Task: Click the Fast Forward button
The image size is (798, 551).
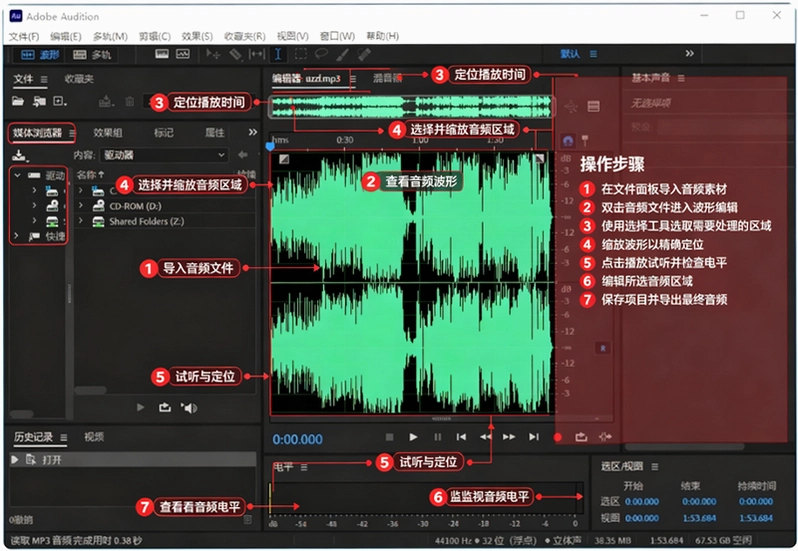Action: [x=509, y=437]
